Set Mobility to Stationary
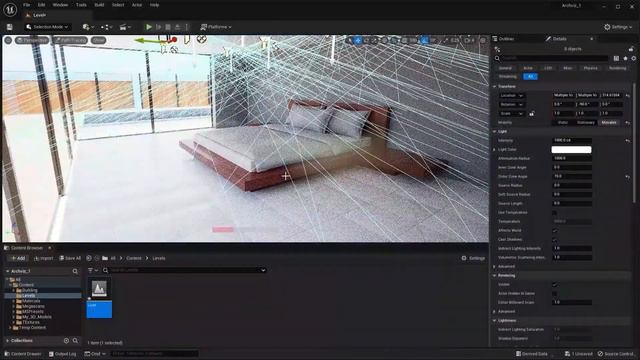This screenshot has height=360, width=640. [x=586, y=122]
